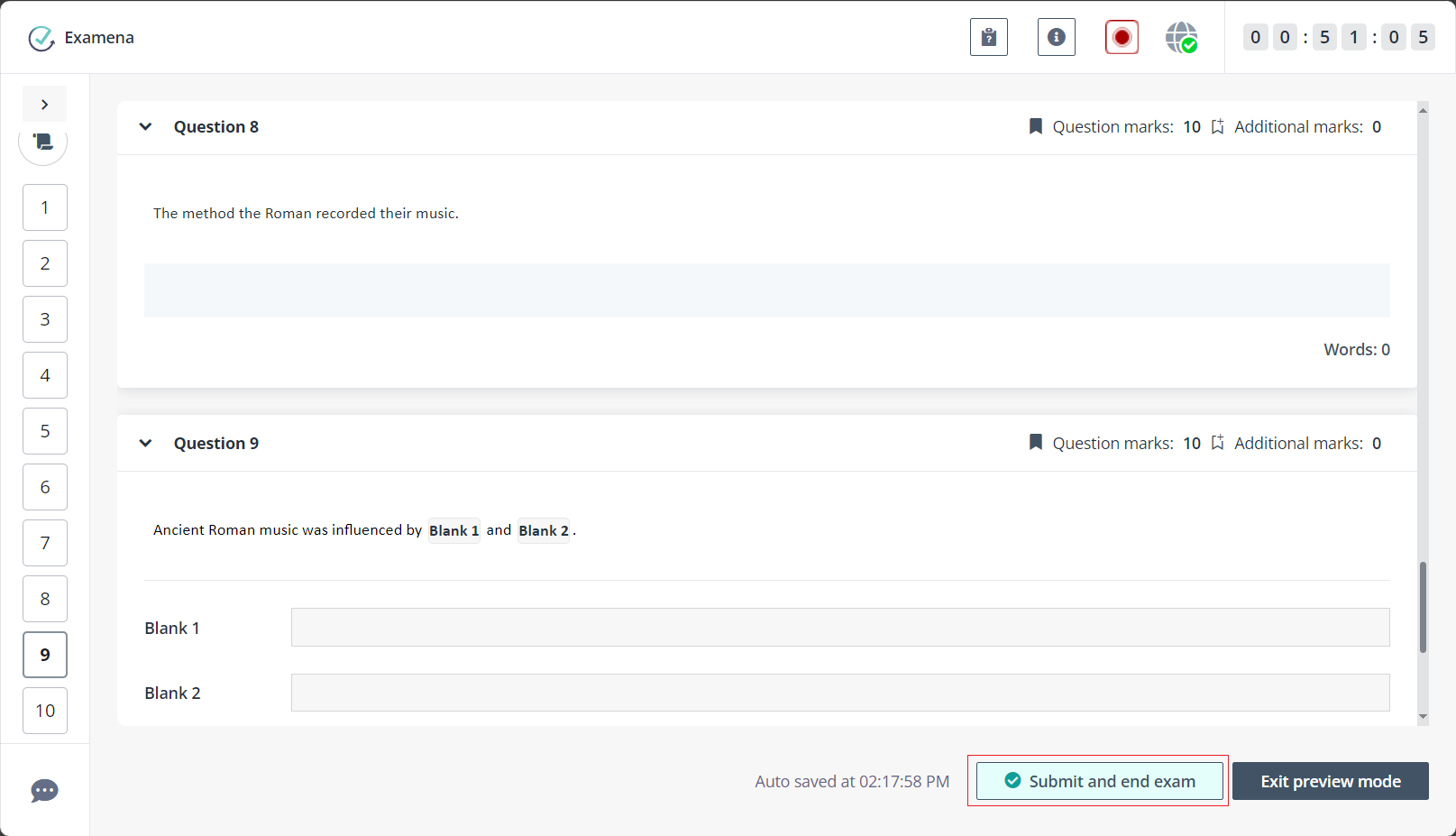Viewport: 1456px width, 836px height.
Task: Open the exam information icon
Action: (x=1056, y=38)
